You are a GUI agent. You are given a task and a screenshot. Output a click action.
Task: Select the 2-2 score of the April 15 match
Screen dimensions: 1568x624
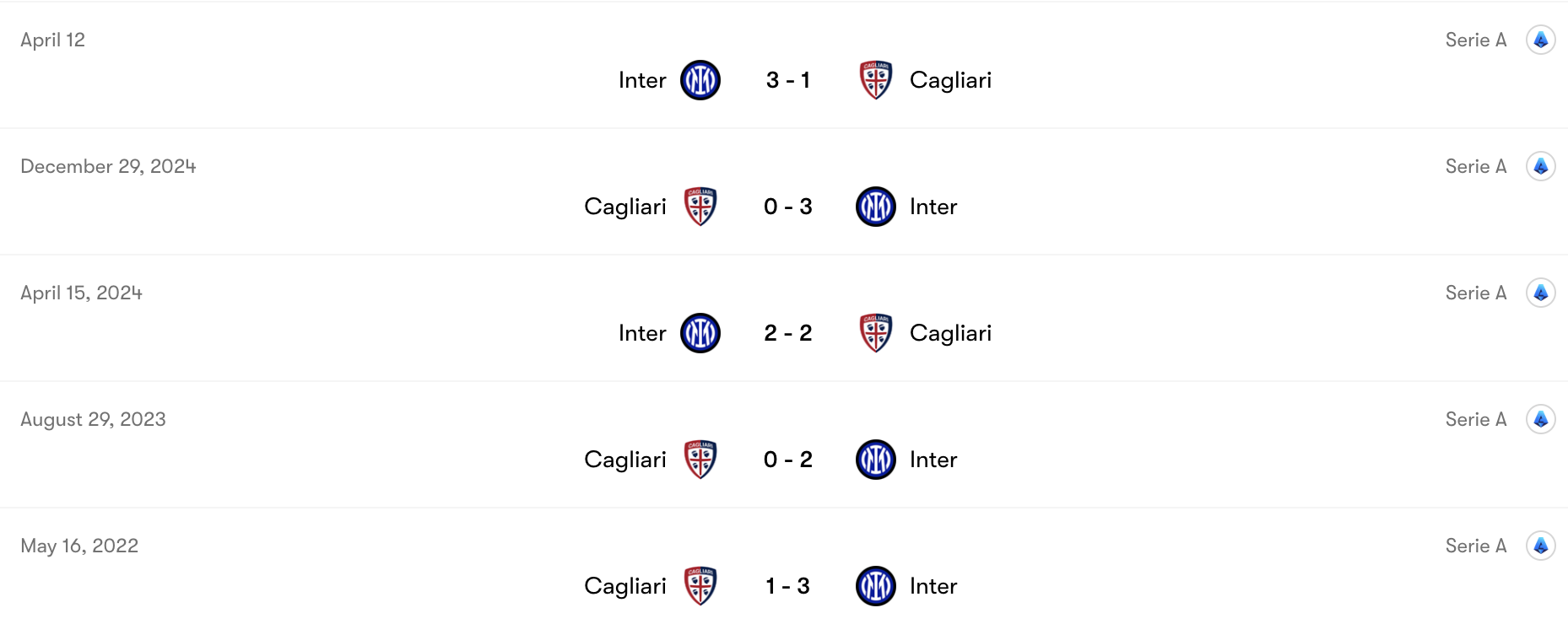point(787,333)
